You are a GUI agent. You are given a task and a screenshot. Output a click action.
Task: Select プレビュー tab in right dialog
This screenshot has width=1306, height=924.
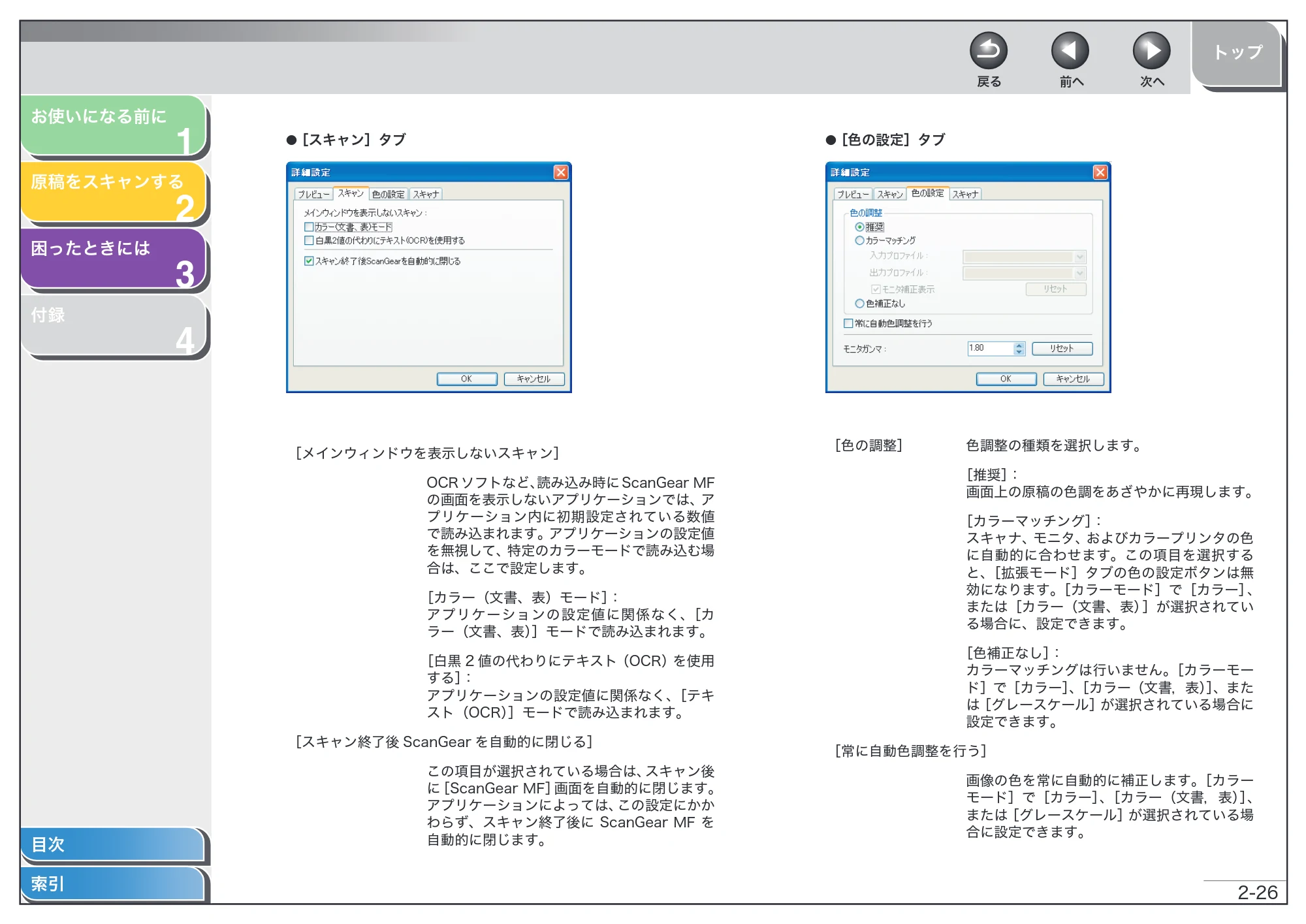(x=853, y=195)
